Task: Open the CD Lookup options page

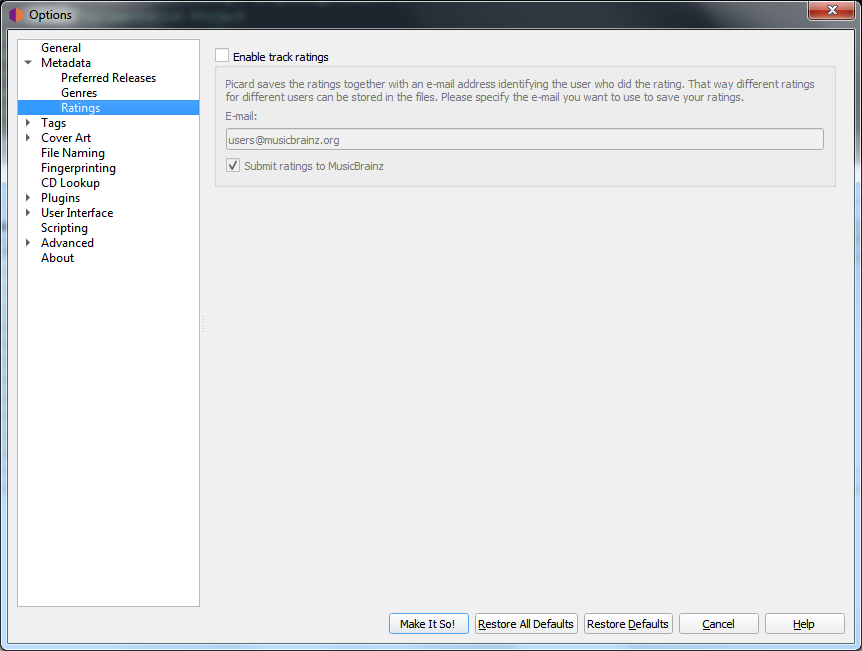Action: tap(70, 183)
